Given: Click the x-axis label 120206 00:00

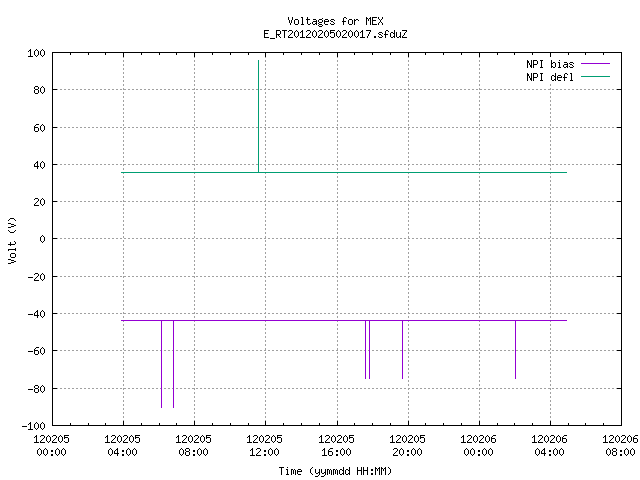Looking at the screenshot, I should pos(478,445).
